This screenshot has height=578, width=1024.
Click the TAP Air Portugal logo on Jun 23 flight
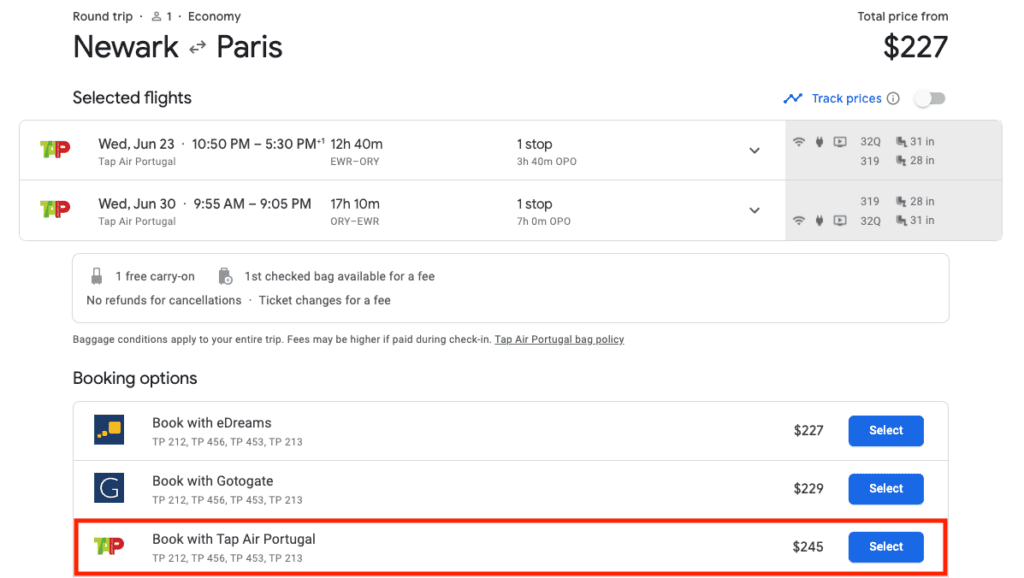[57, 148]
